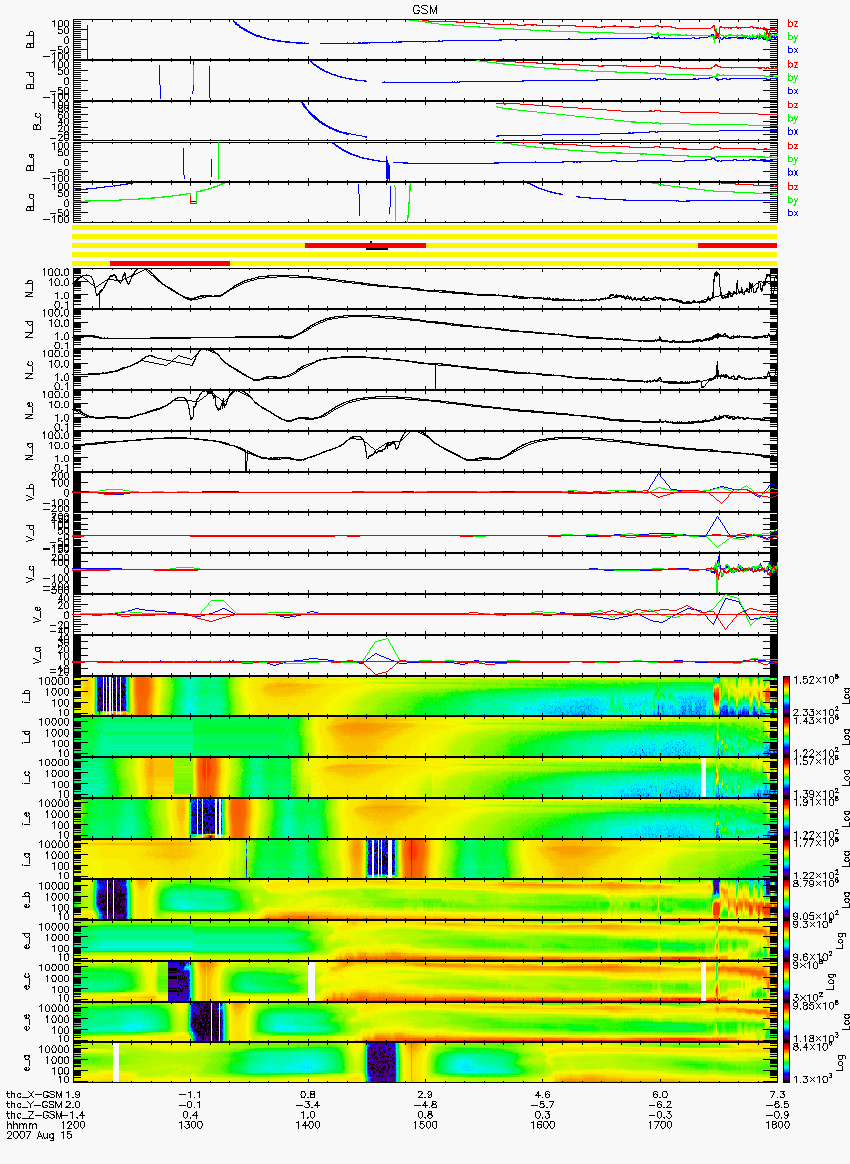The image size is (850, 1164).
Task: Click the V_a velocity panel label
Action: 37,655
